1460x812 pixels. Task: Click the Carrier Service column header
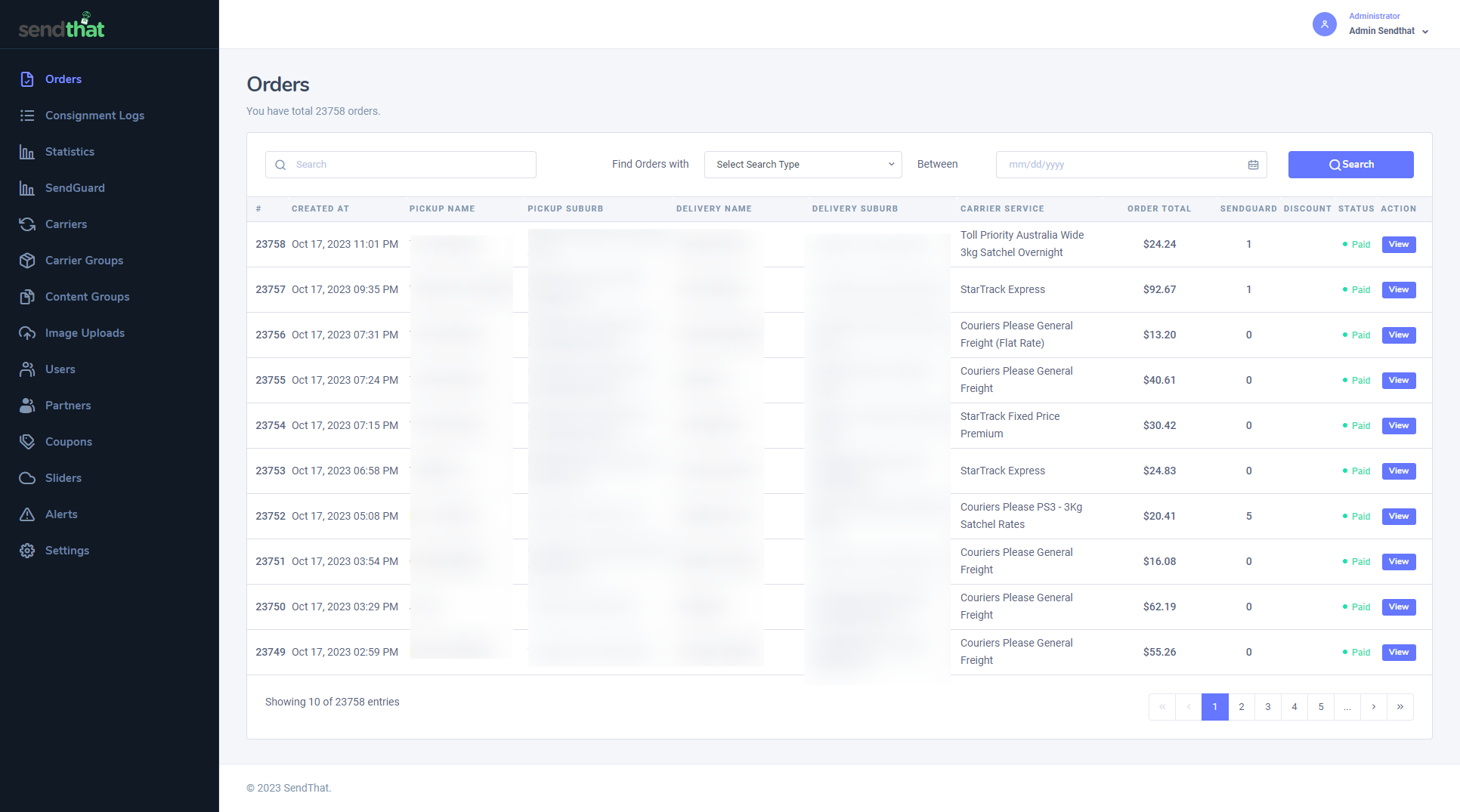point(1002,209)
